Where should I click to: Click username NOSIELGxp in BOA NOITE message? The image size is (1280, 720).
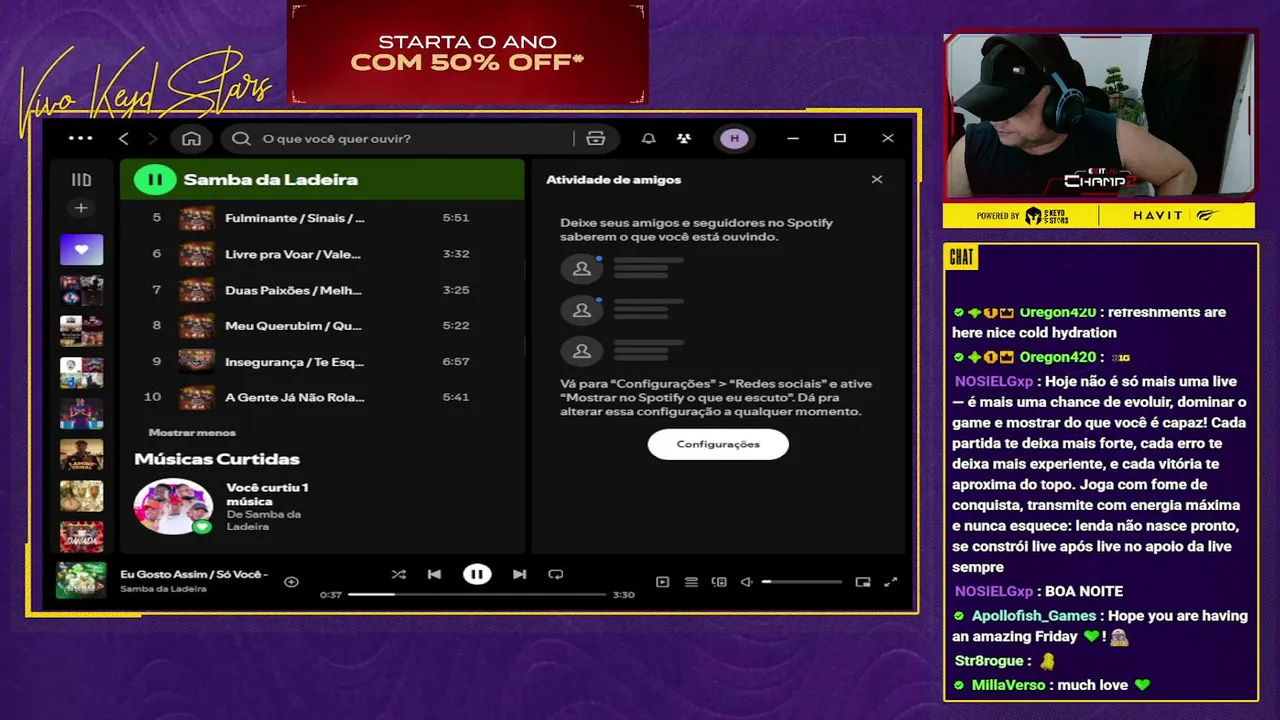[x=994, y=591]
